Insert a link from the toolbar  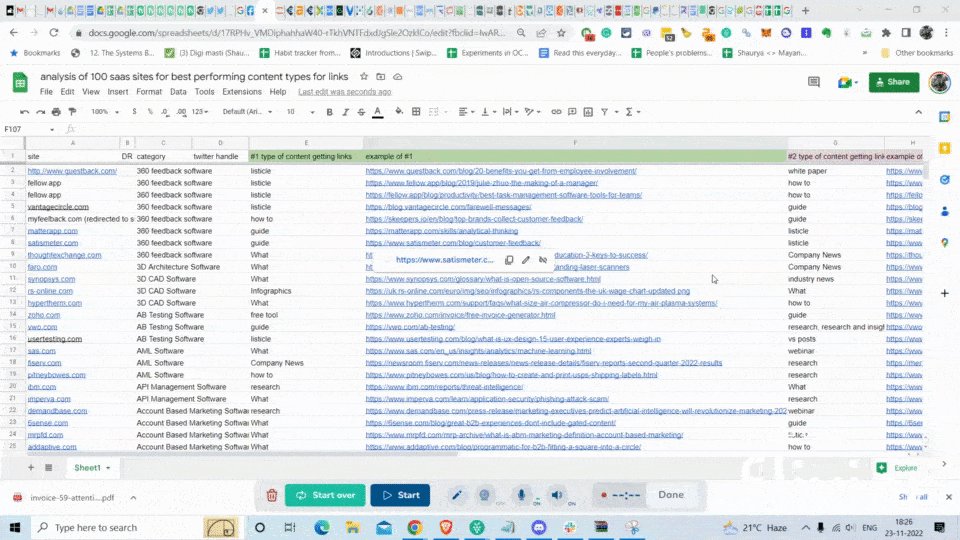click(556, 112)
